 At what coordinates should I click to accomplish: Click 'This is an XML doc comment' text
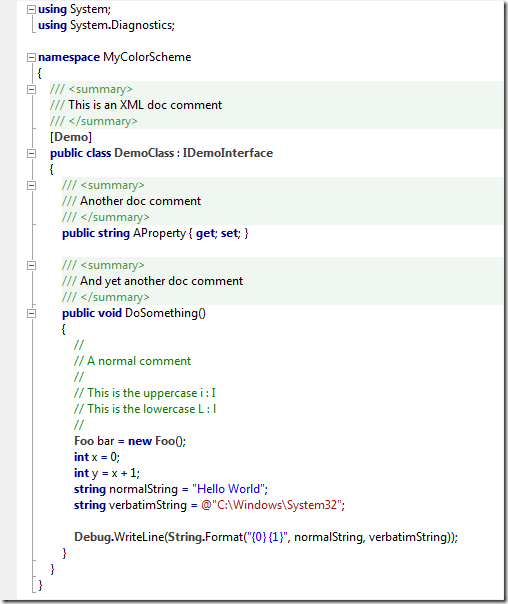coord(145,105)
